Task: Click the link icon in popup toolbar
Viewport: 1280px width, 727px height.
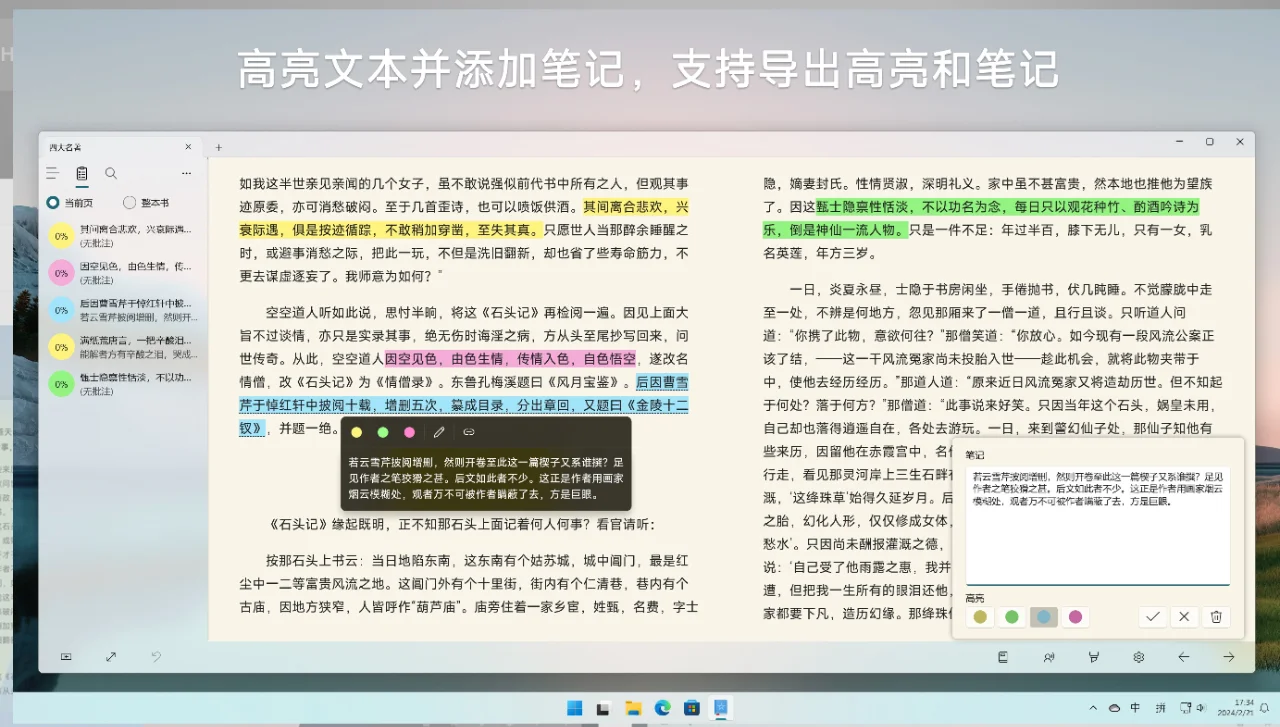Action: (x=468, y=432)
